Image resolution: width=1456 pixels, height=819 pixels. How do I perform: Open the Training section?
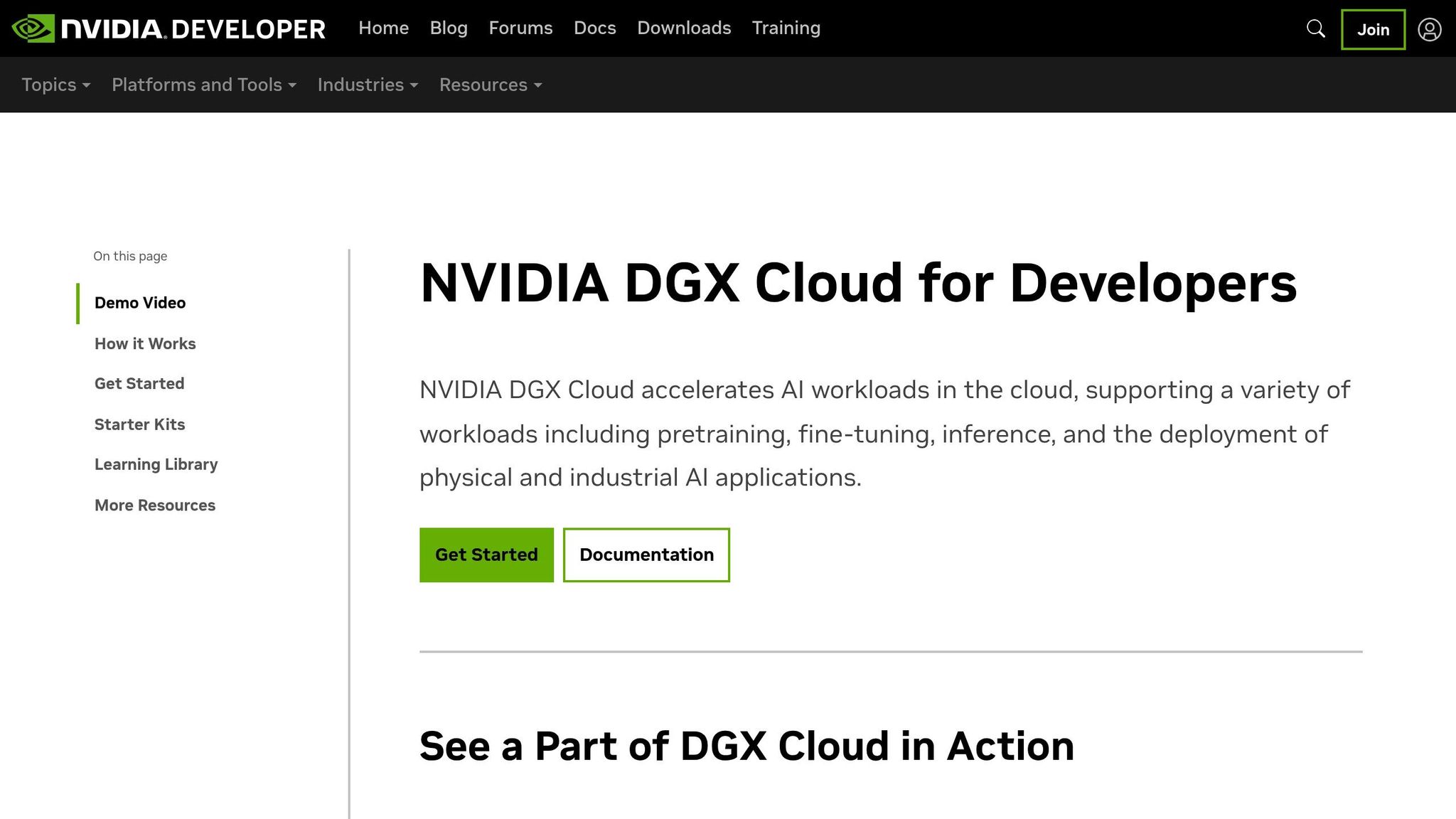point(786,28)
